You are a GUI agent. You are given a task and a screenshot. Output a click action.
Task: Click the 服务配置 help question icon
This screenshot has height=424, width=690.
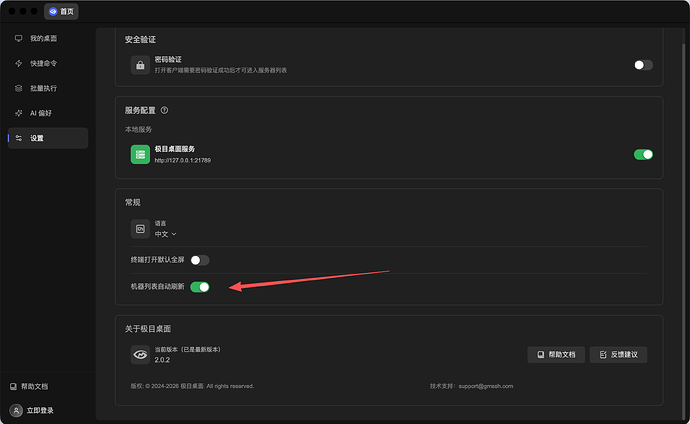[164, 110]
